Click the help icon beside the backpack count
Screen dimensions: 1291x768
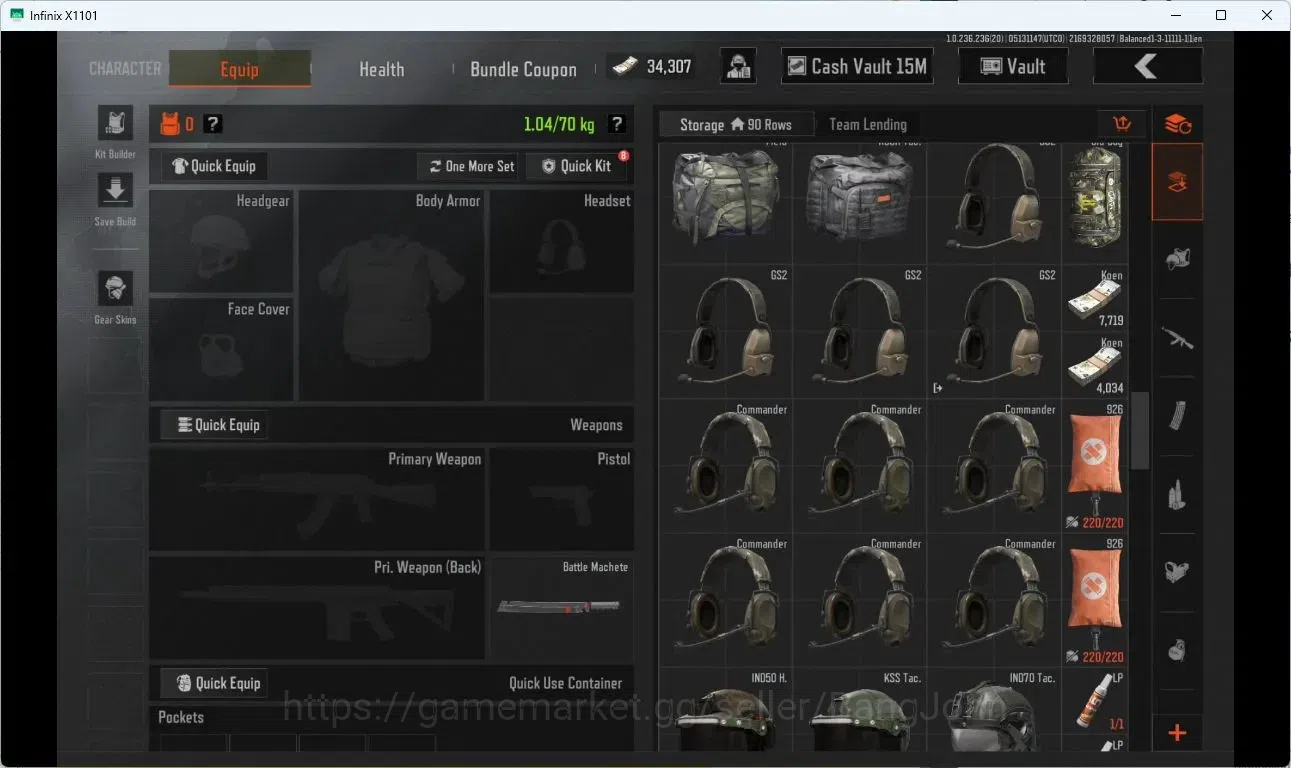pyautogui.click(x=213, y=124)
